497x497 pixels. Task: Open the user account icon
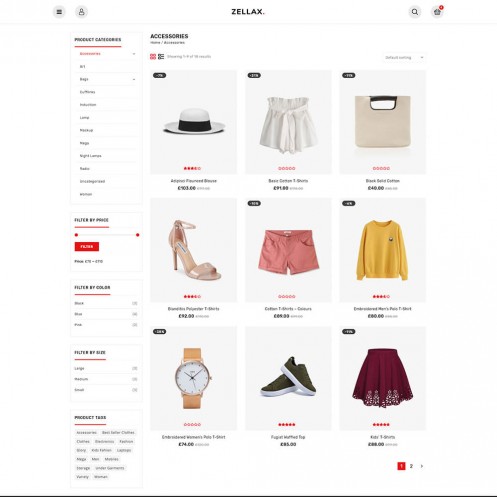click(81, 12)
